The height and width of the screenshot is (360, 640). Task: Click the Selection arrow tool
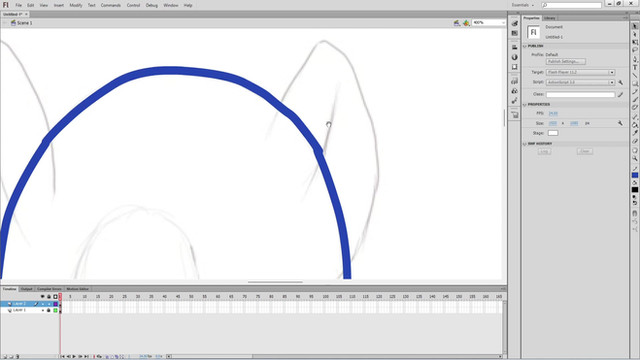[635, 26]
